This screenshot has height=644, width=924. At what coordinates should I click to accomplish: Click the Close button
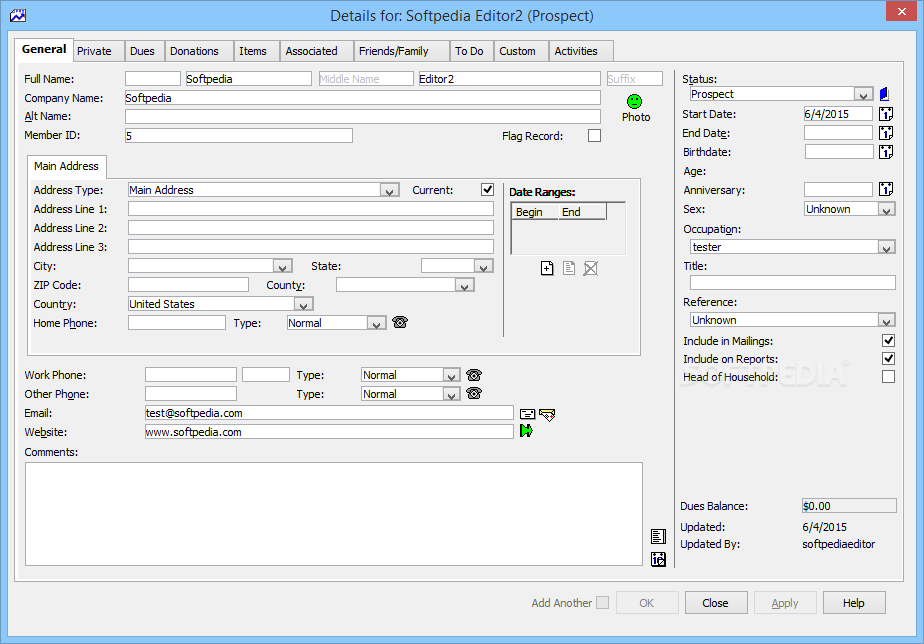[x=715, y=603]
